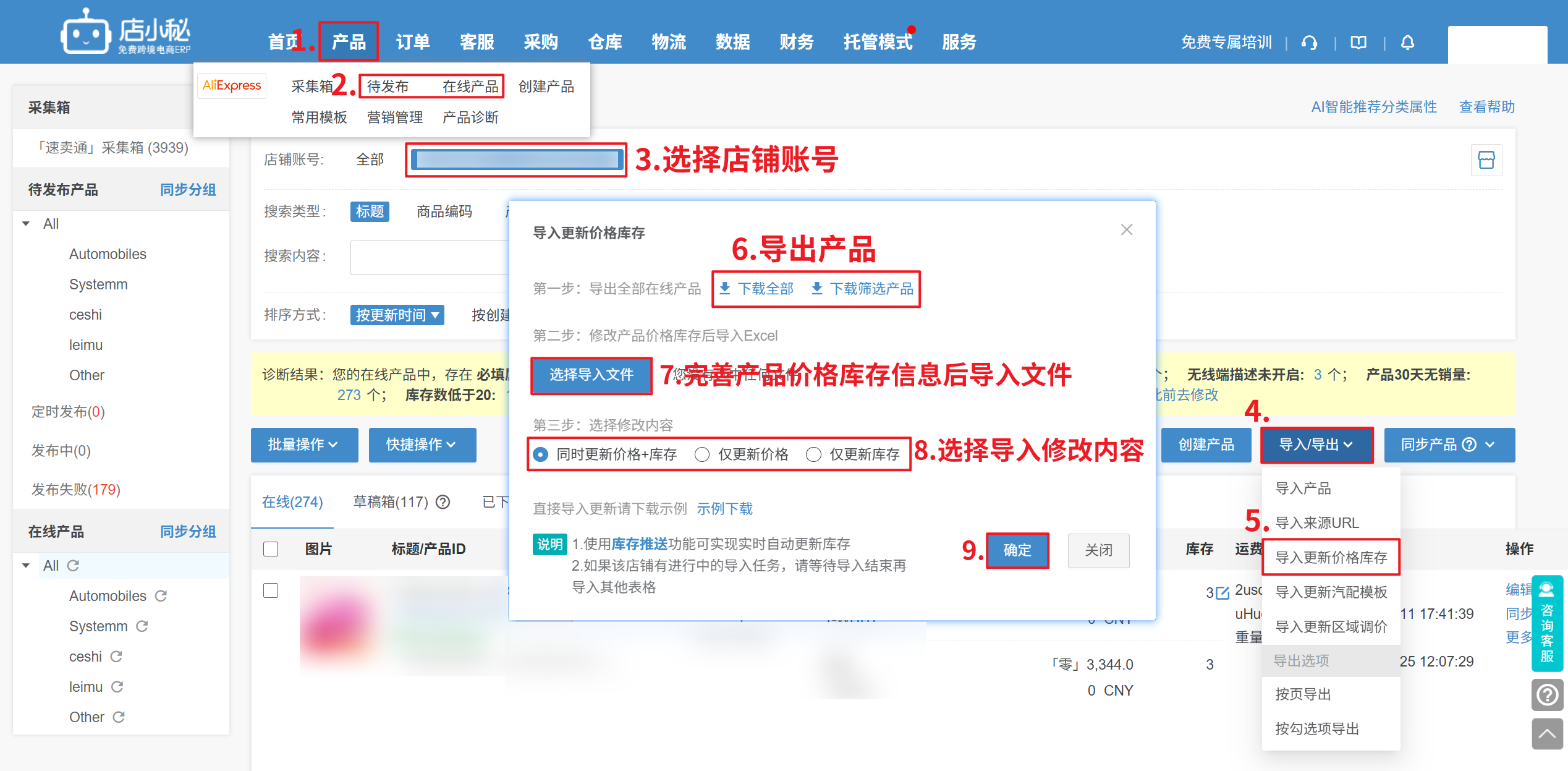1568x771 pixels.
Task: Click the store icon at filter panel
Action: (x=1486, y=160)
